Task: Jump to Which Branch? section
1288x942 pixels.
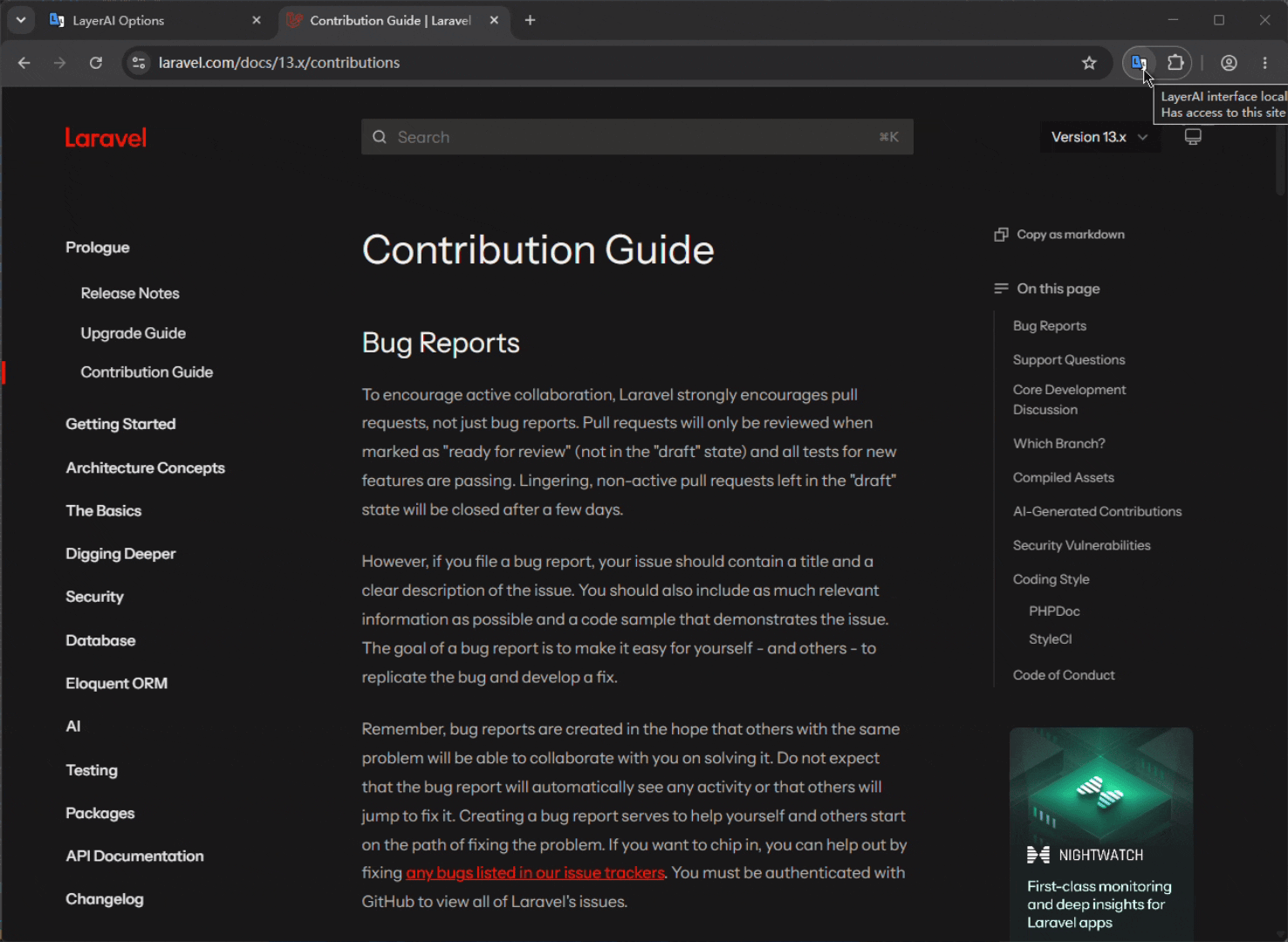Action: [x=1058, y=444]
